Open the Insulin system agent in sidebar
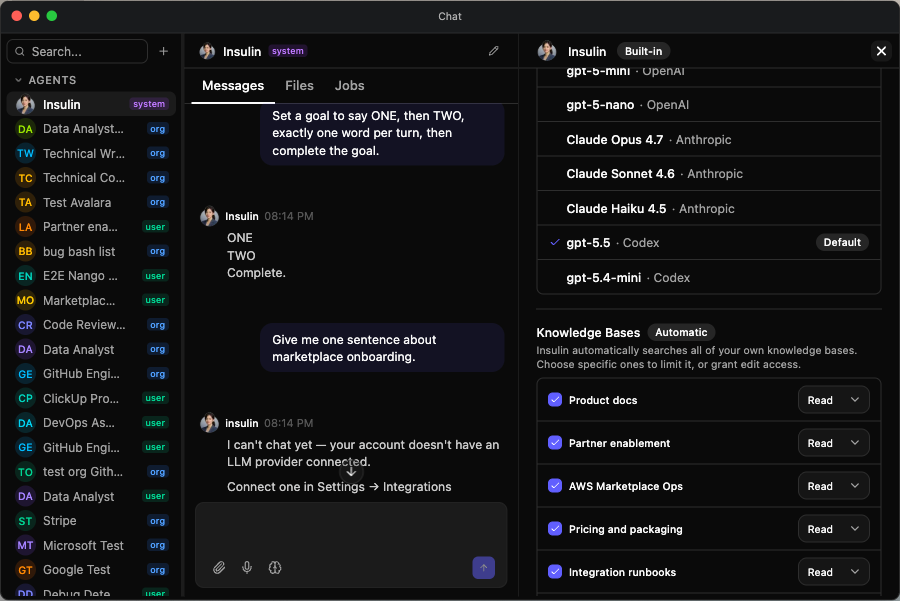This screenshot has height=601, width=900. (x=91, y=104)
